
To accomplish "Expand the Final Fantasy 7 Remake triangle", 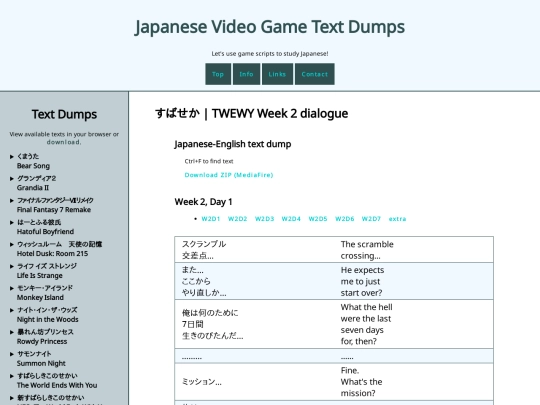I will click(x=12, y=200).
